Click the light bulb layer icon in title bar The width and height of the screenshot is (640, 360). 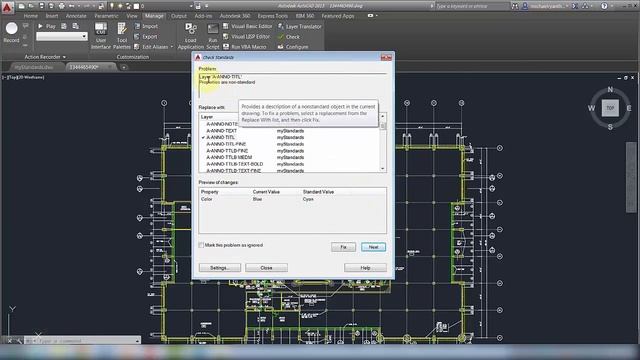(112, 6)
